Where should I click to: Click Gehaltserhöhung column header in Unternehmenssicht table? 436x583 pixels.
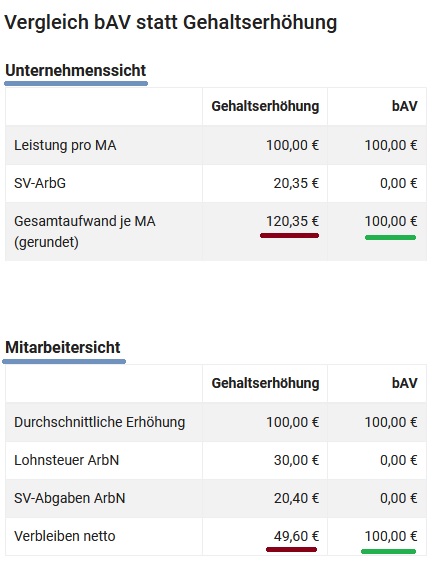pyautogui.click(x=265, y=106)
